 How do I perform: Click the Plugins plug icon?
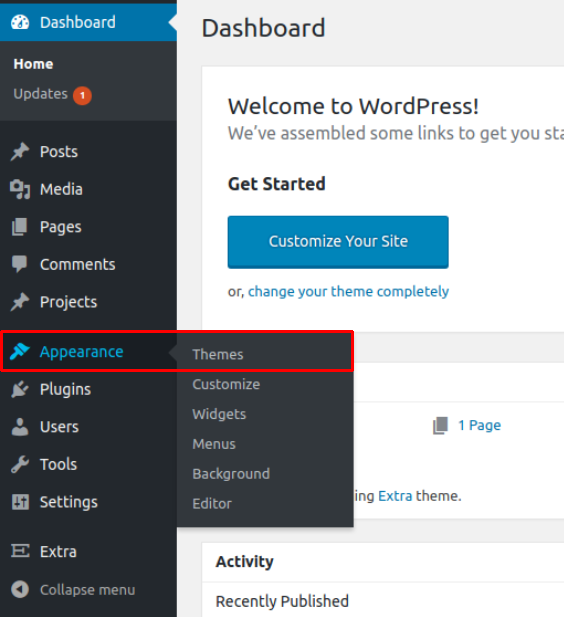click(20, 389)
